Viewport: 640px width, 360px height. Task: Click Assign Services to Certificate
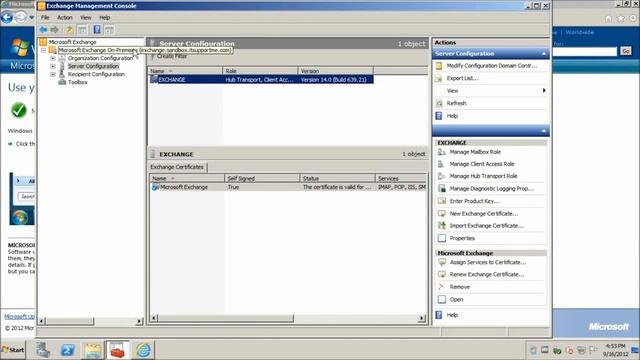click(488, 262)
